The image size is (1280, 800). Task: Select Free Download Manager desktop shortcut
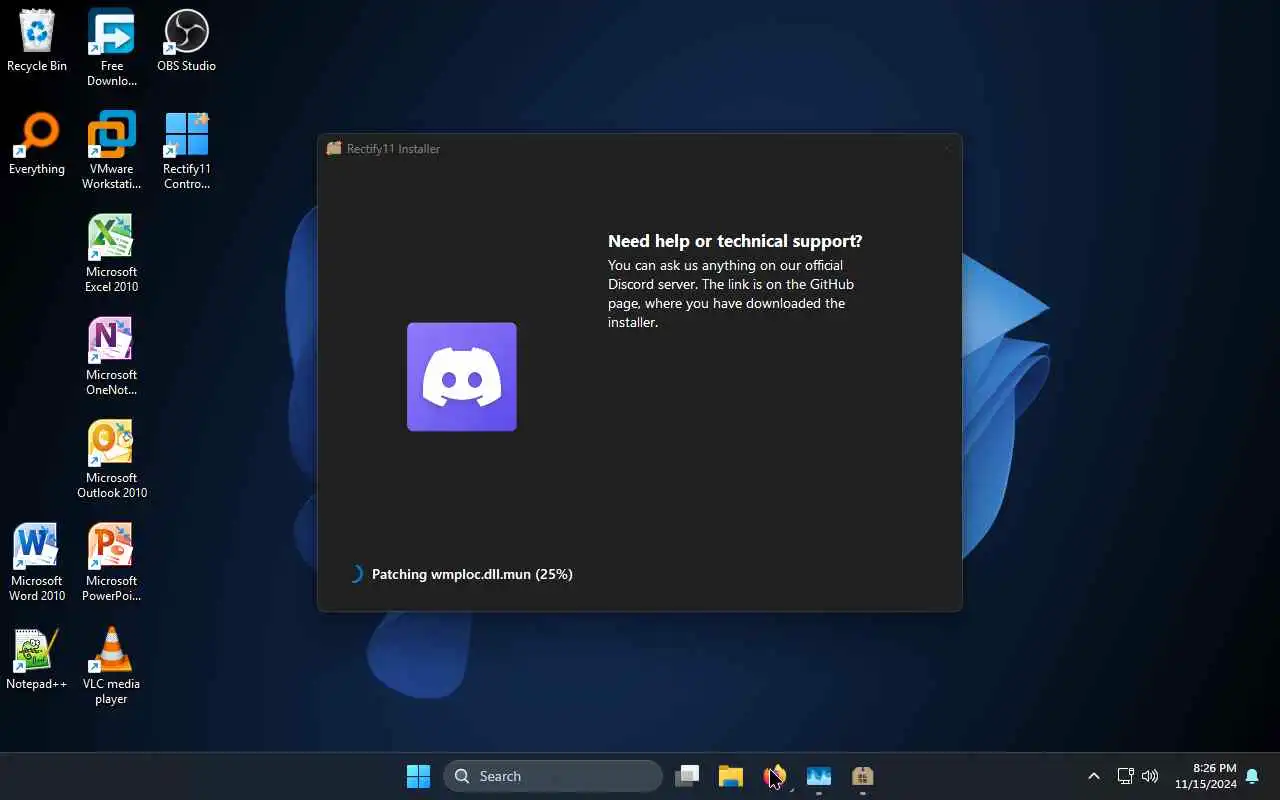[111, 47]
